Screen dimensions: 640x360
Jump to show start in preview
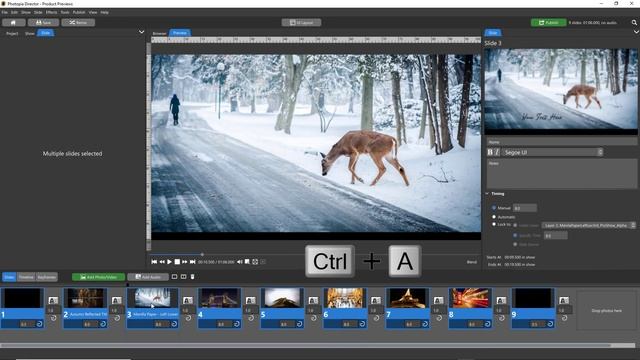154,262
